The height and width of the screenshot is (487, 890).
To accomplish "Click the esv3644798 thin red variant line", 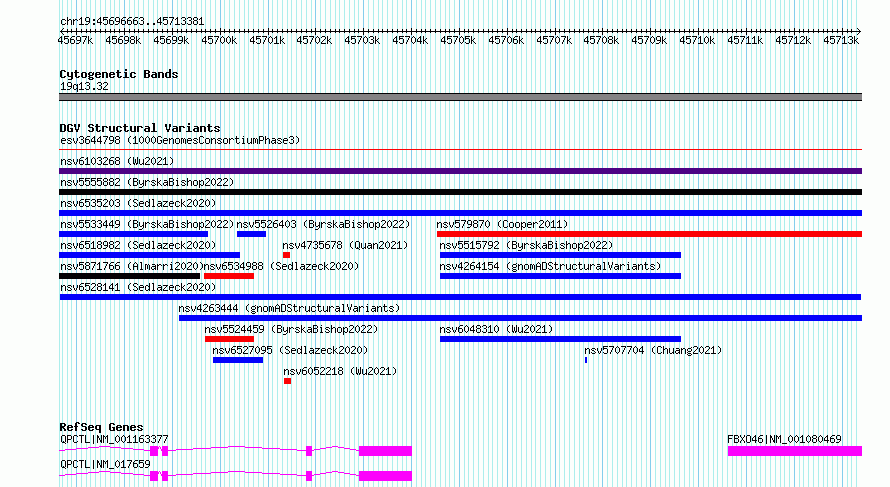I will click(460, 150).
